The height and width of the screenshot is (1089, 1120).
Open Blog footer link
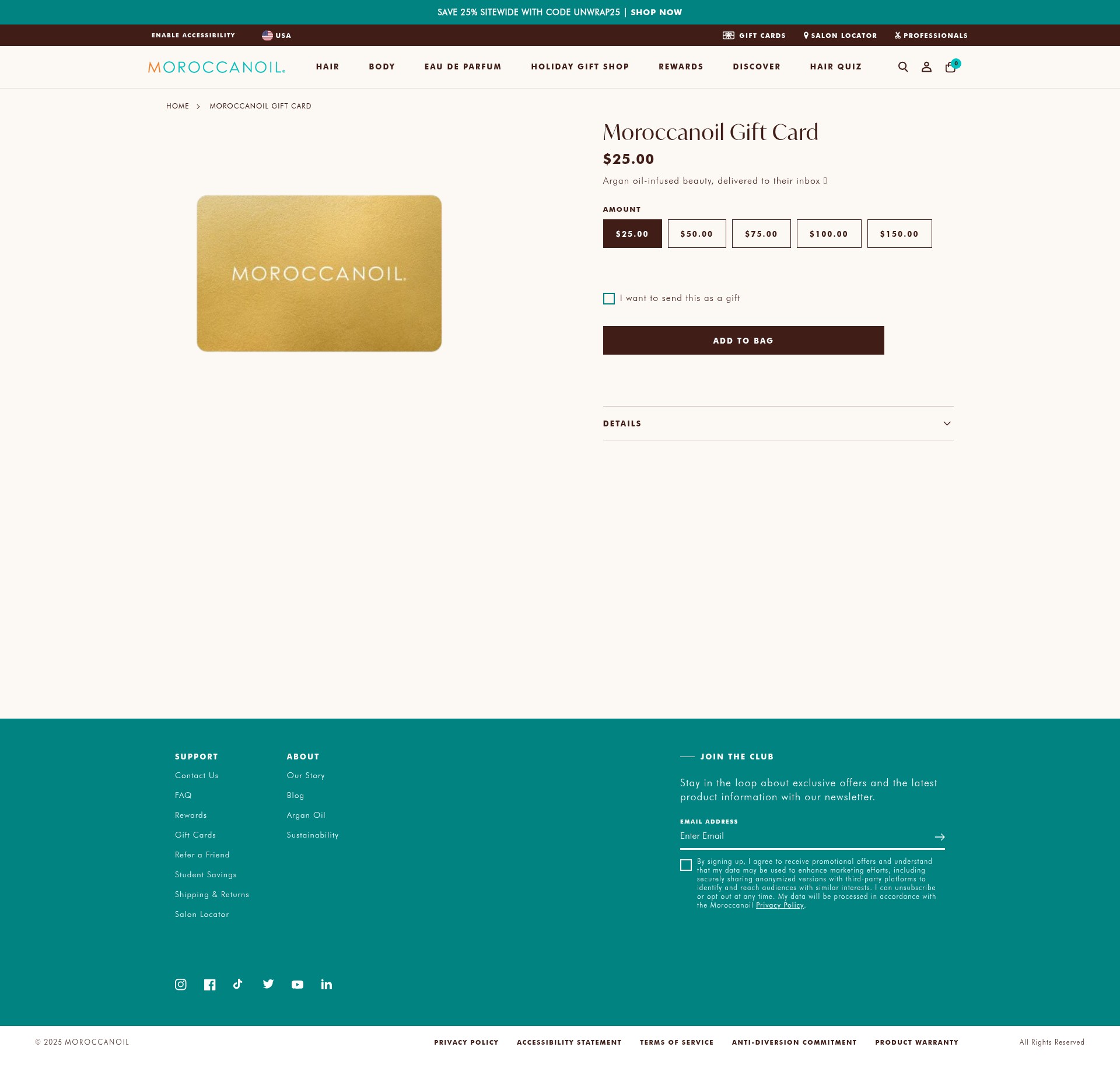click(x=295, y=796)
